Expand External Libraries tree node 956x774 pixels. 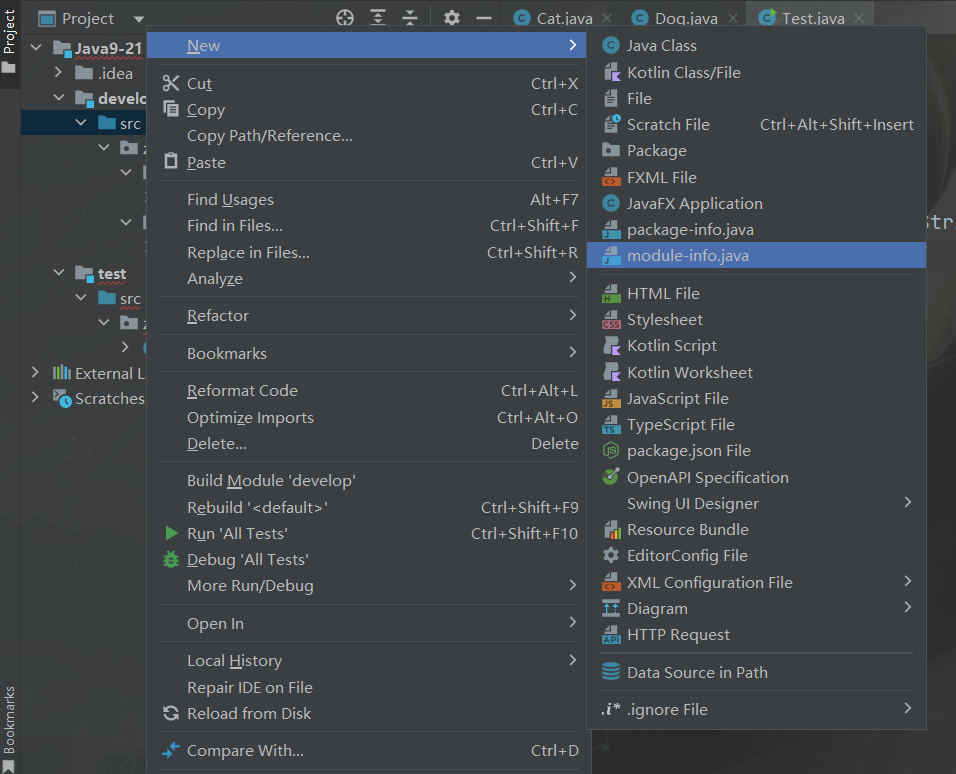(36, 373)
